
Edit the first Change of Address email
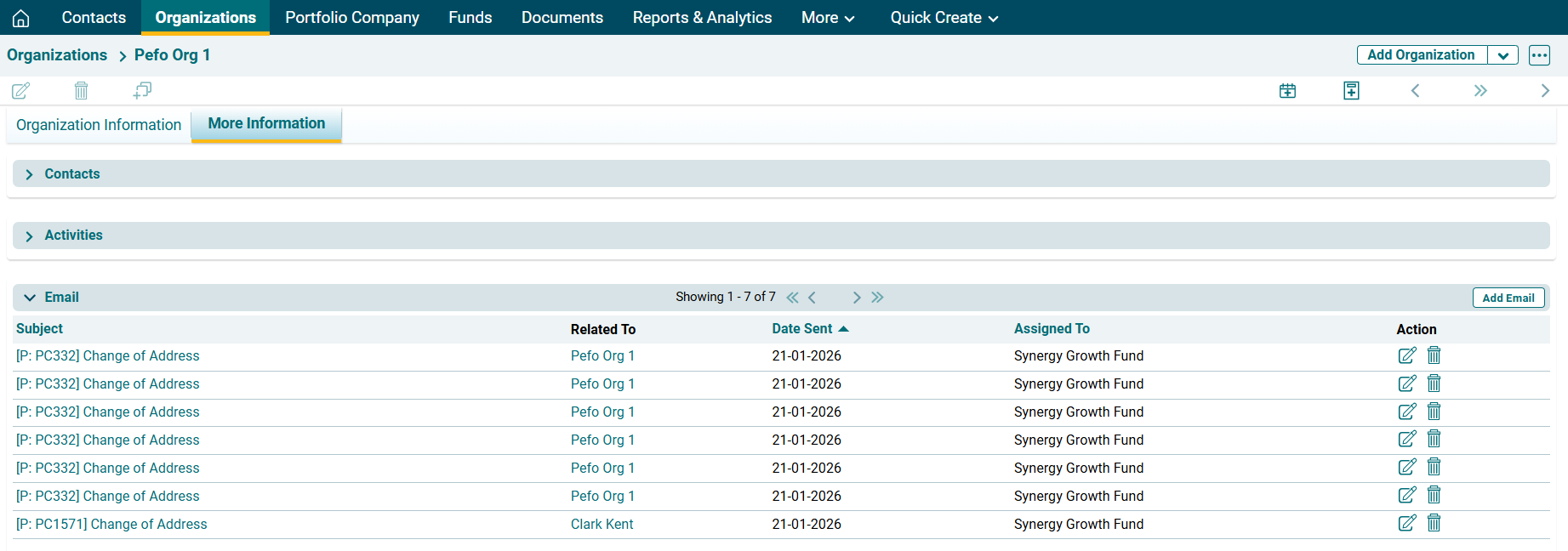click(x=1407, y=355)
